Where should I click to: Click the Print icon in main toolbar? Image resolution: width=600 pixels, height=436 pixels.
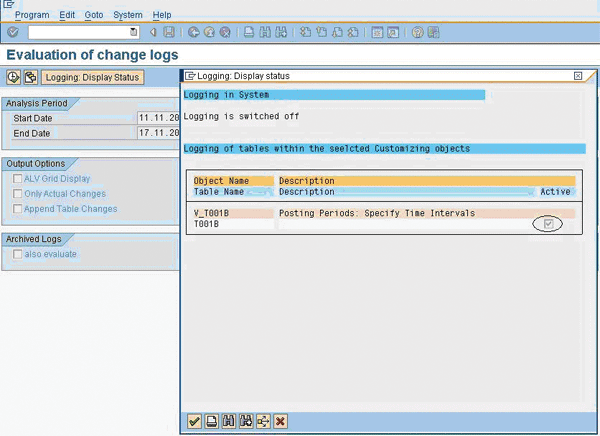[x=249, y=33]
